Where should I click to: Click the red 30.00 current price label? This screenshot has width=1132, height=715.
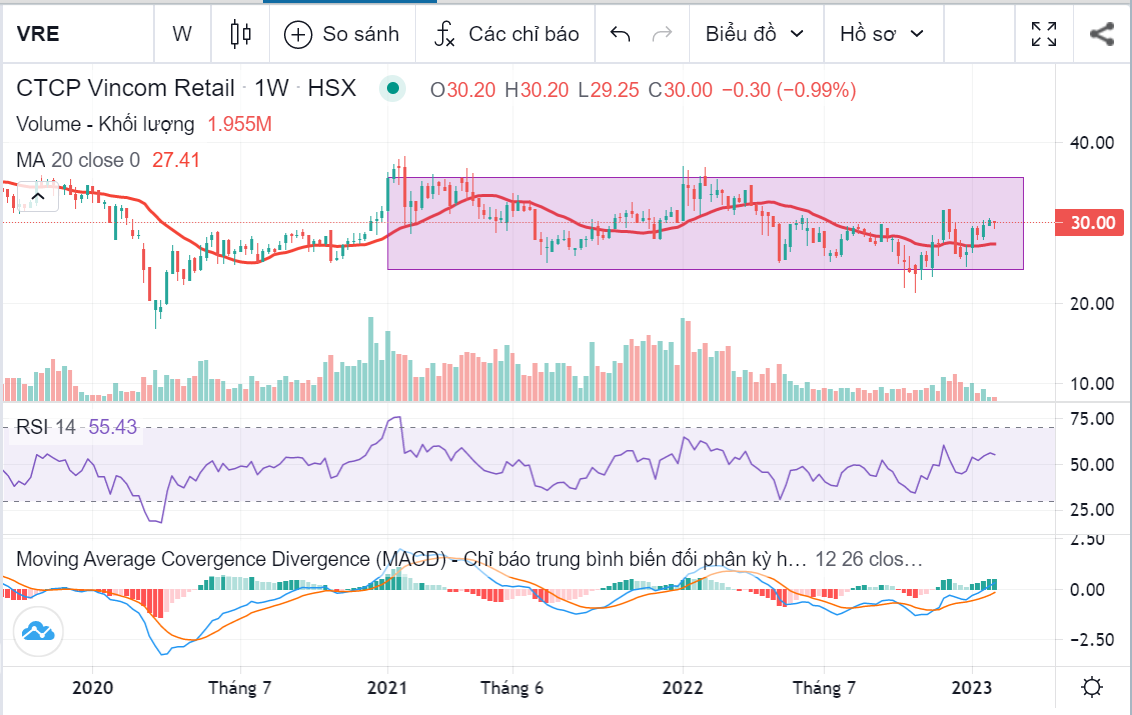(1092, 222)
